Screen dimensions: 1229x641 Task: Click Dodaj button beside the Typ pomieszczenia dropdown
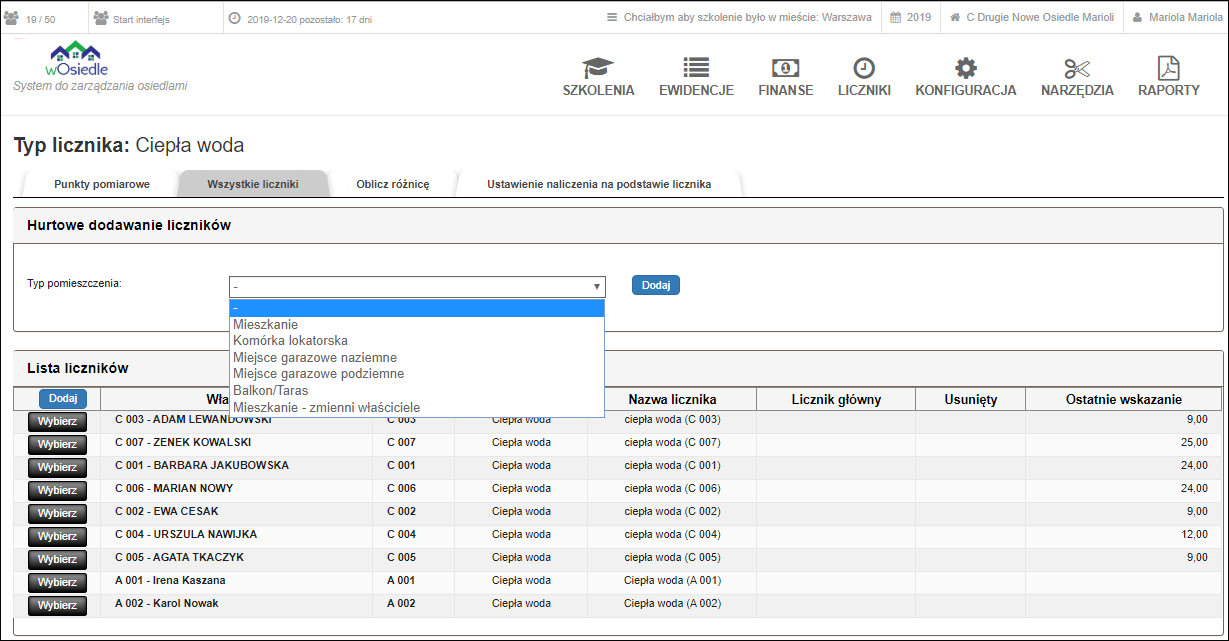(x=656, y=285)
